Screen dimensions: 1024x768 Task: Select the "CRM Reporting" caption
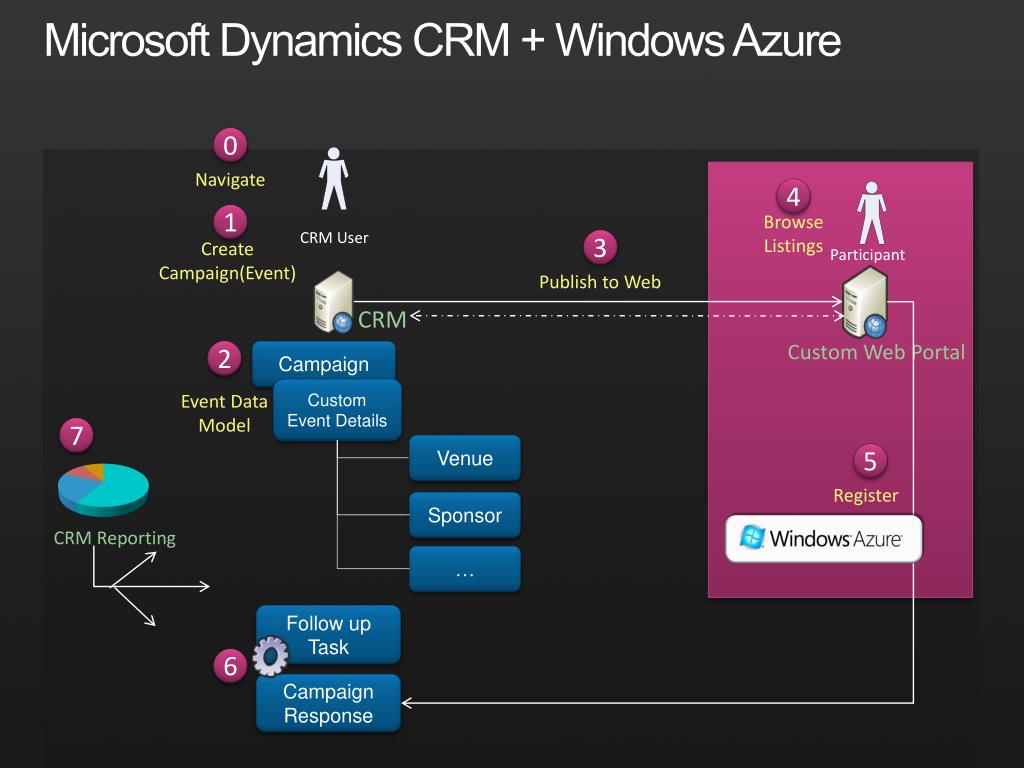tap(114, 538)
